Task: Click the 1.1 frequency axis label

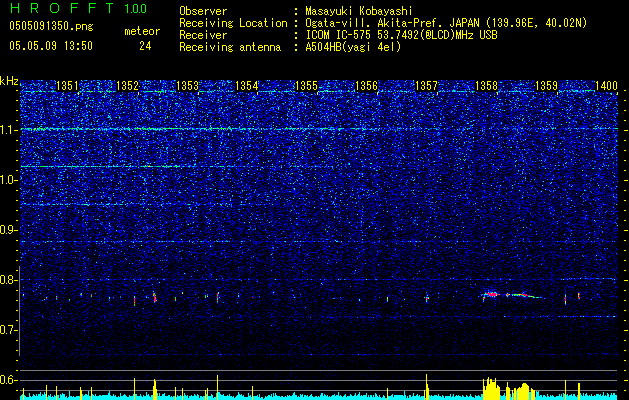Action: (9, 130)
